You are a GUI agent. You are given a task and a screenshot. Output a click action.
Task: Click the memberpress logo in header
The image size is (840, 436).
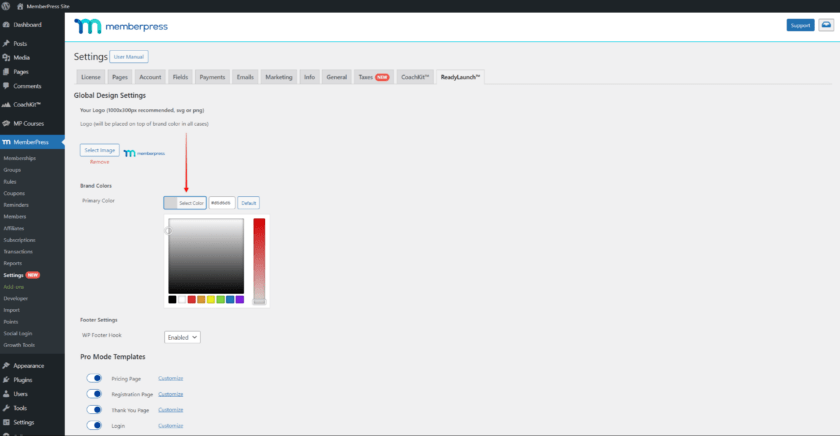[121, 26]
